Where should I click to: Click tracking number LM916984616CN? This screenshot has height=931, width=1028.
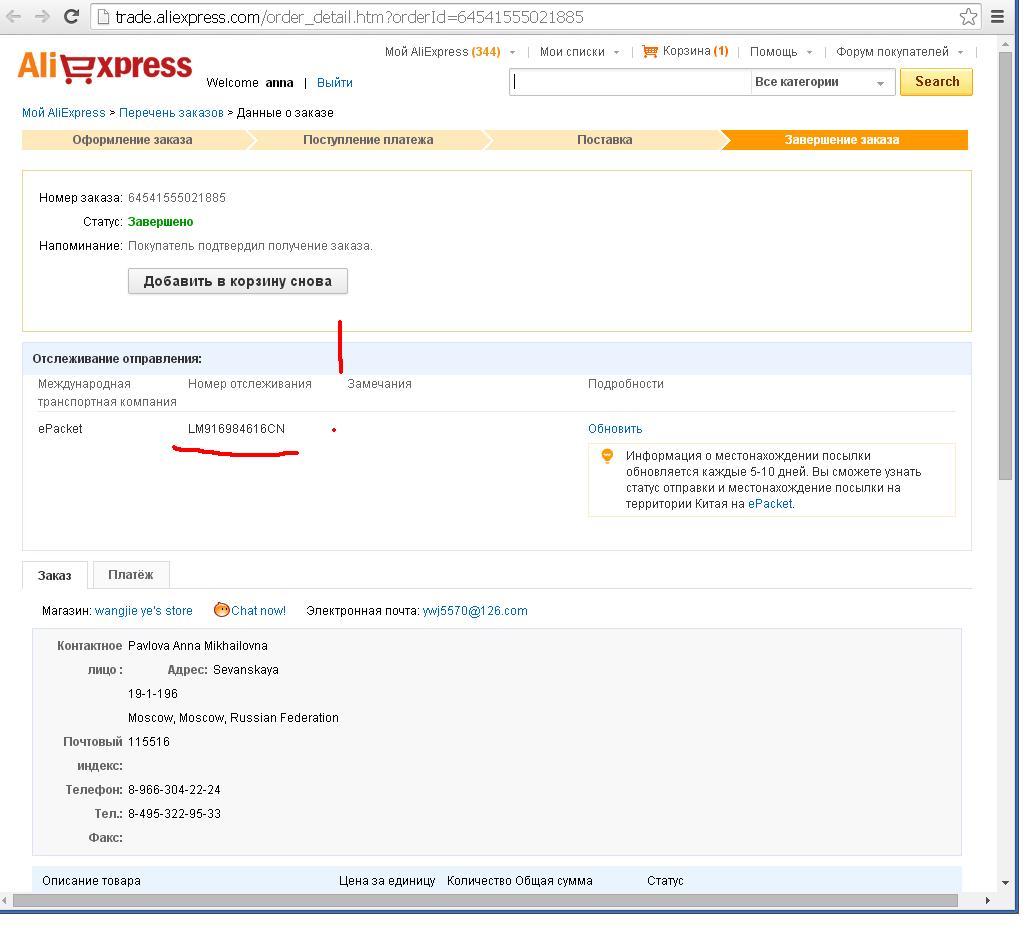[236, 429]
